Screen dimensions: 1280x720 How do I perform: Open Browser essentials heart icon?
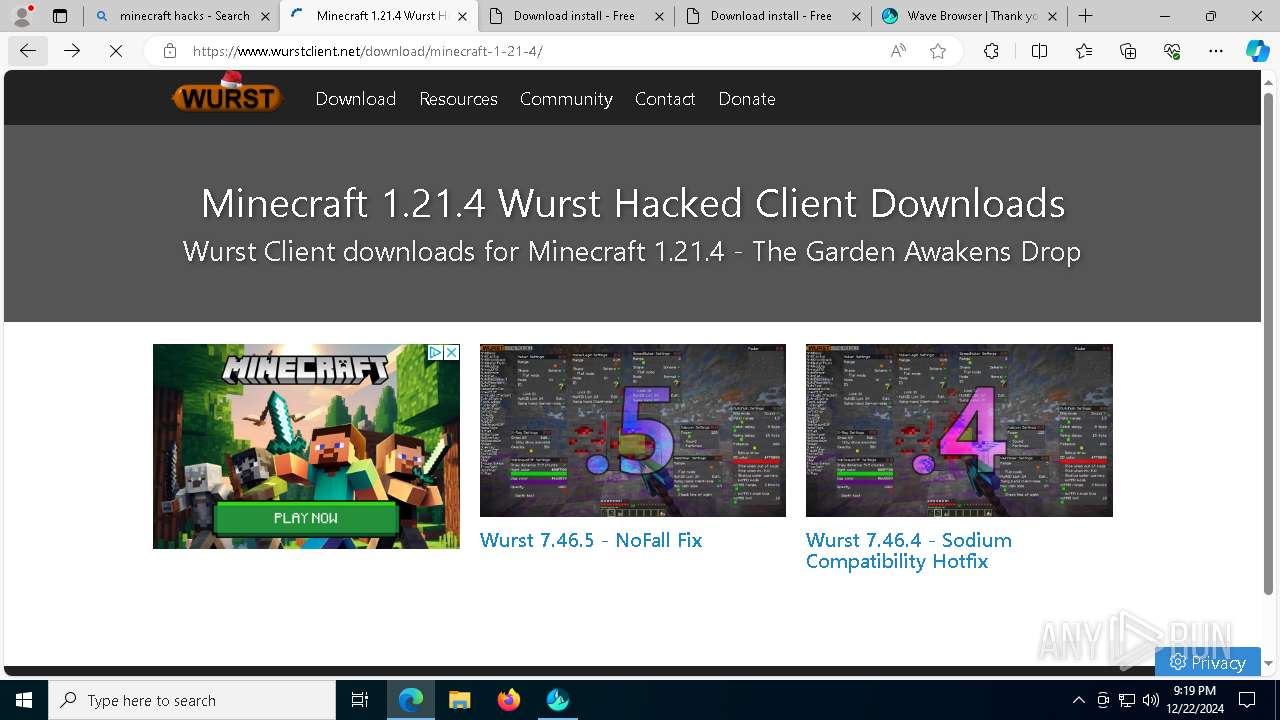coord(1172,51)
